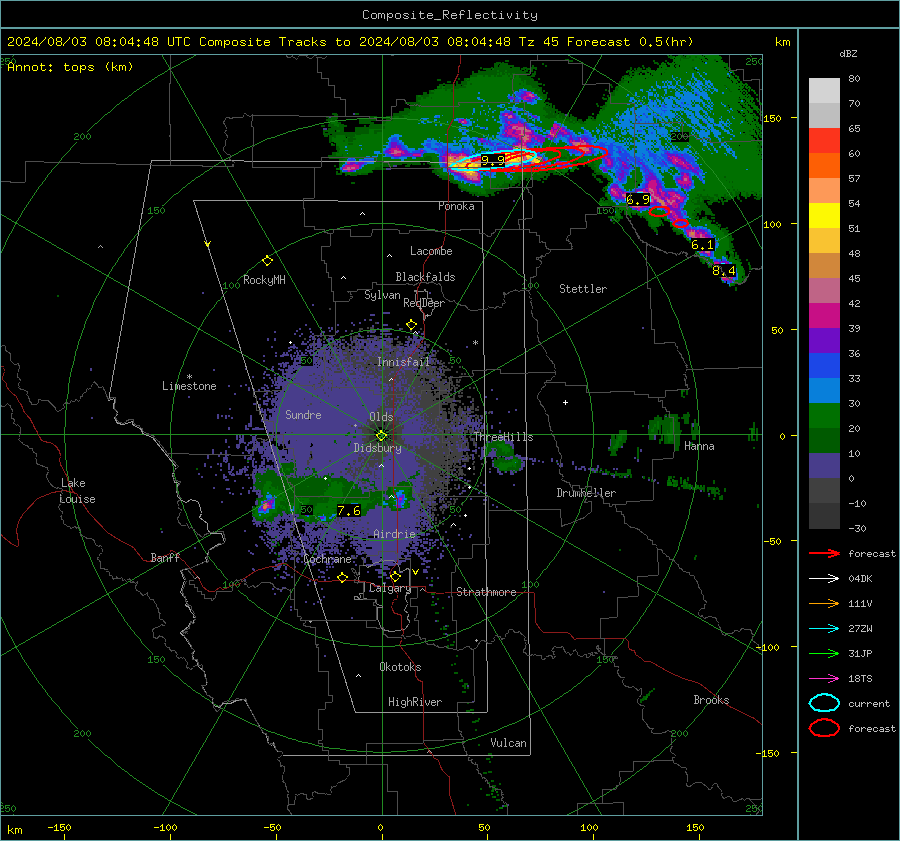Pick the bright green 30 dBZ swatch

[824, 415]
